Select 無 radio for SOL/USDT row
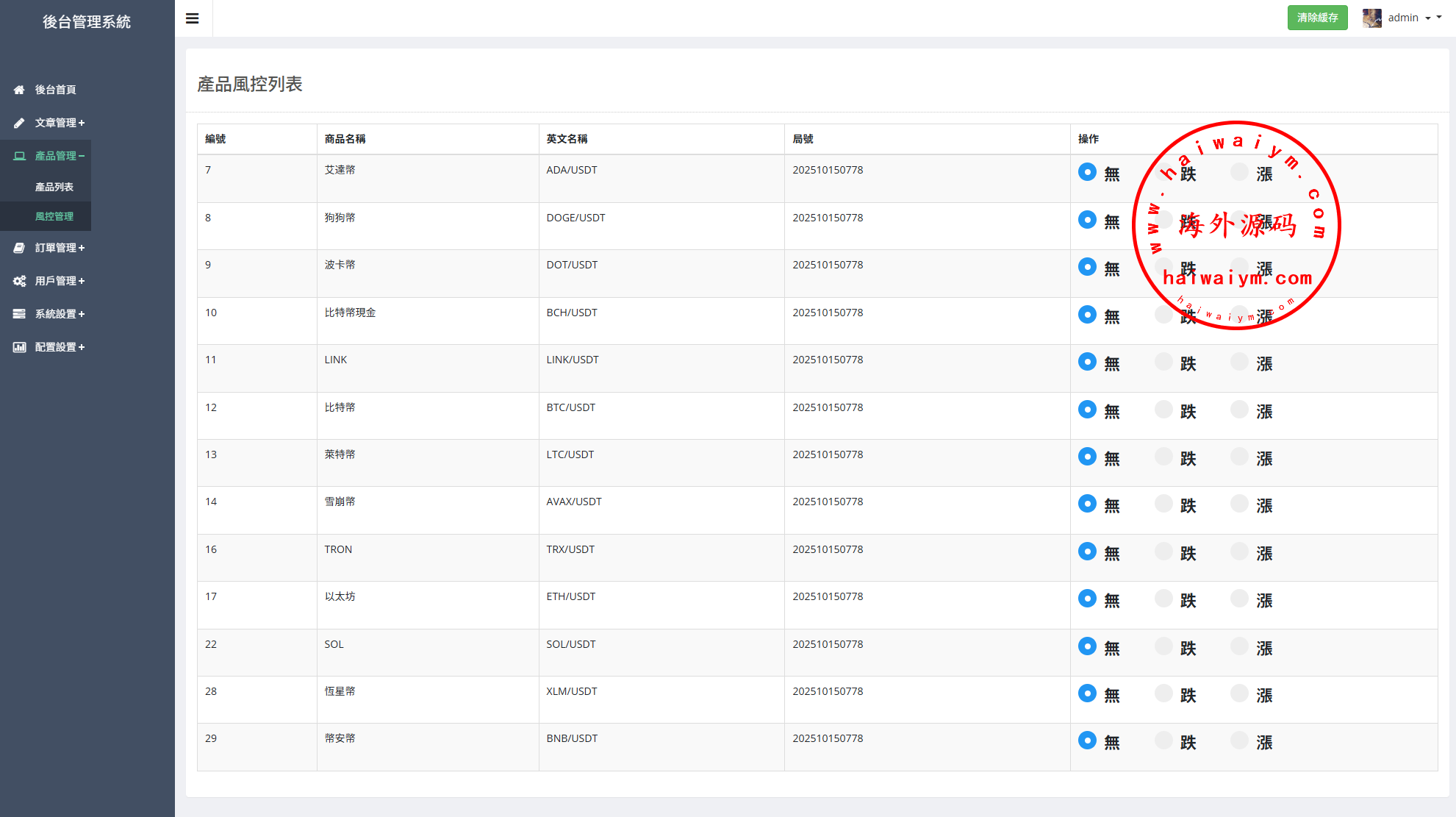The width and height of the screenshot is (1456, 817). [x=1087, y=646]
